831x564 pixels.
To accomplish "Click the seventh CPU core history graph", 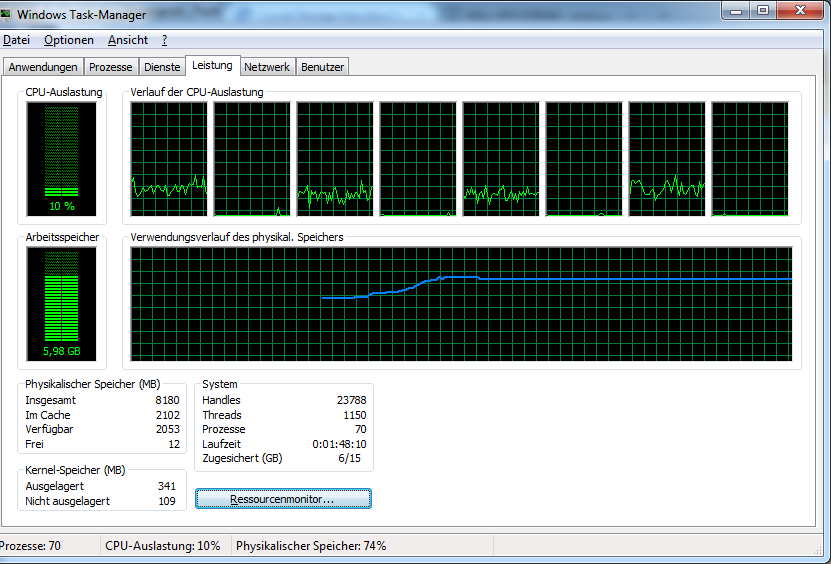I will 667,159.
